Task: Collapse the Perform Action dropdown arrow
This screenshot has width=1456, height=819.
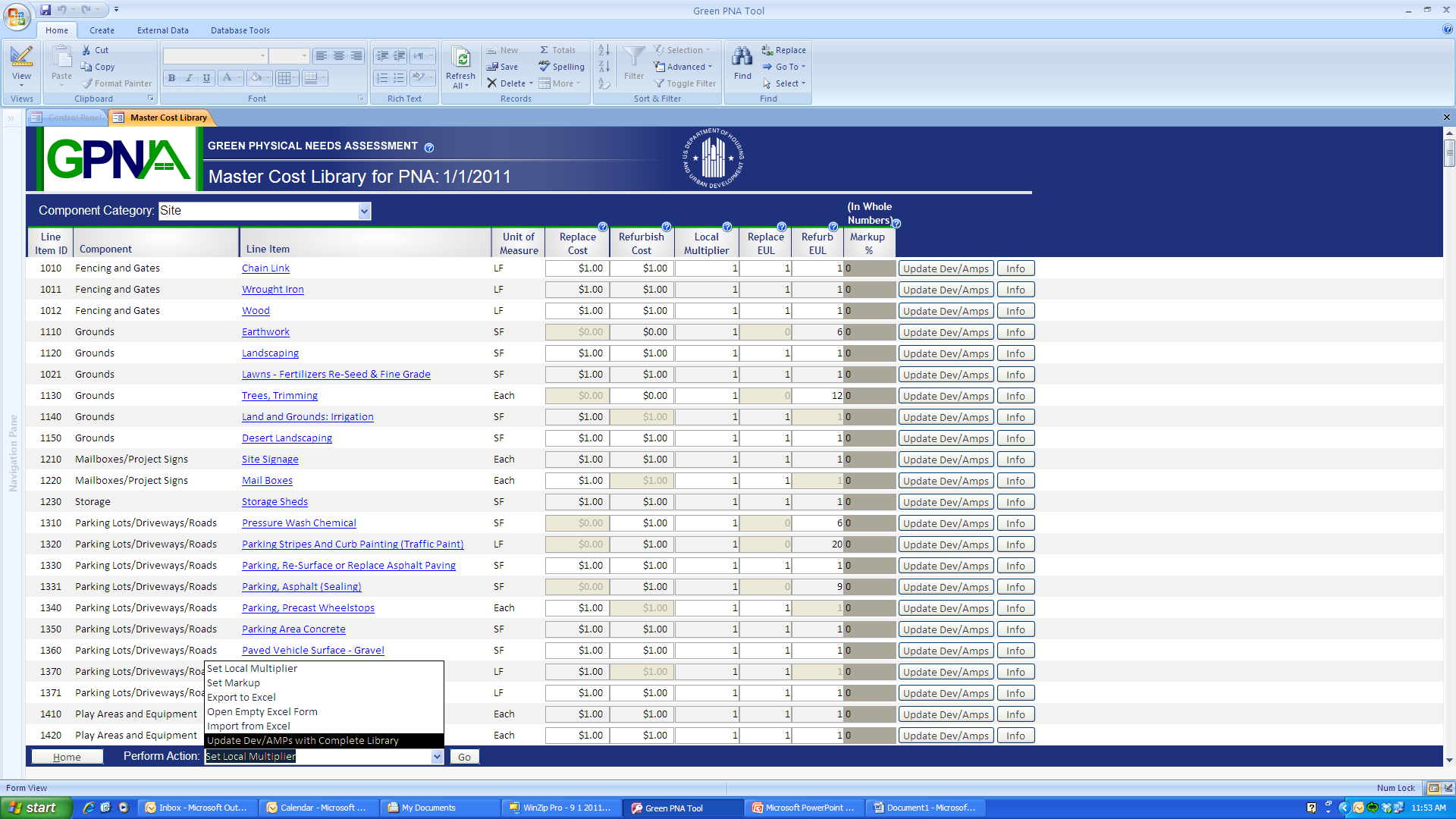Action: tap(437, 757)
